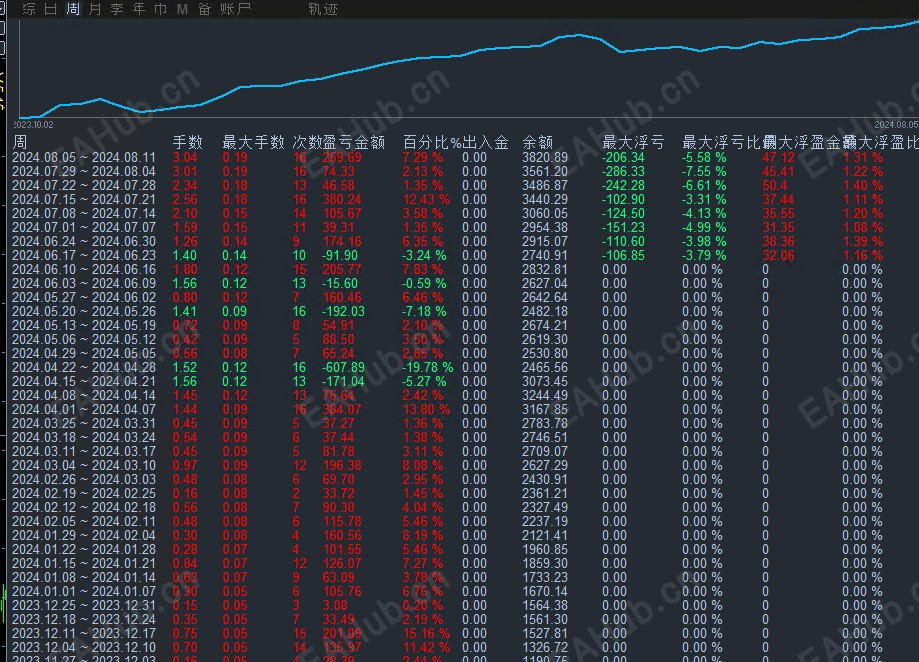The width and height of the screenshot is (919, 662).
Task: Click max floating loss ratio -7.55 %
Action: (x=704, y=172)
